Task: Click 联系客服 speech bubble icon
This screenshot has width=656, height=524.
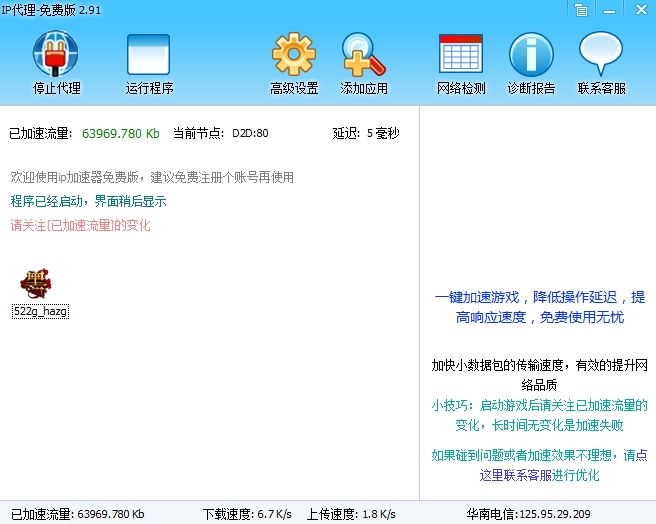Action: pos(601,54)
